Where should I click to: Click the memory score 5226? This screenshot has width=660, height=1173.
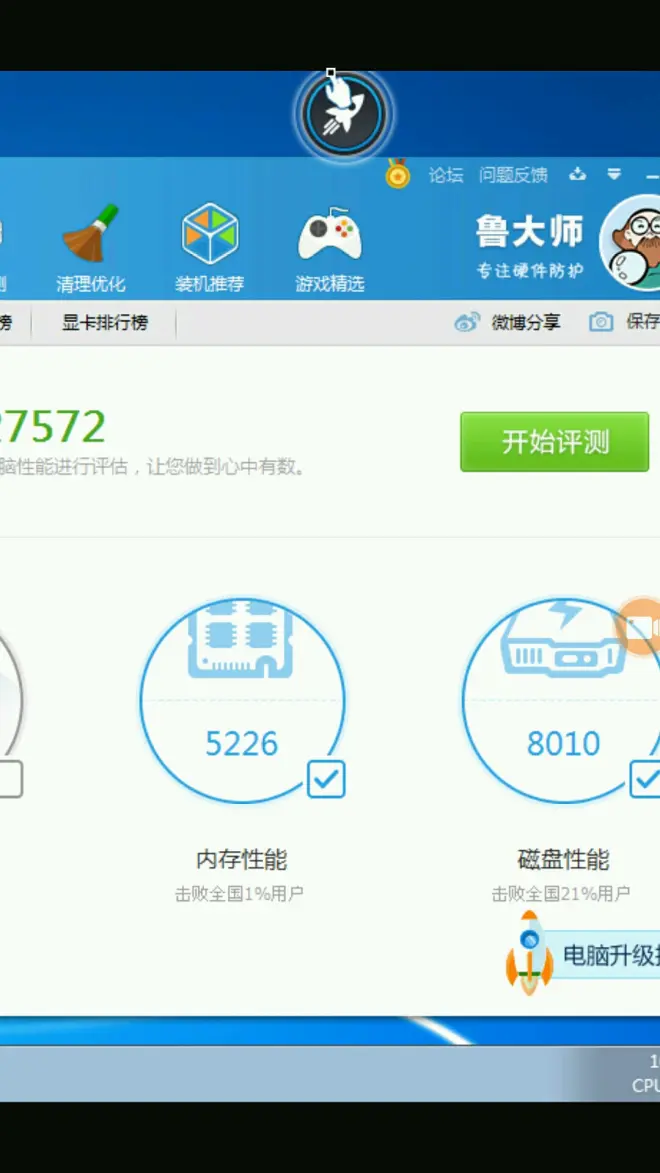pos(241,744)
